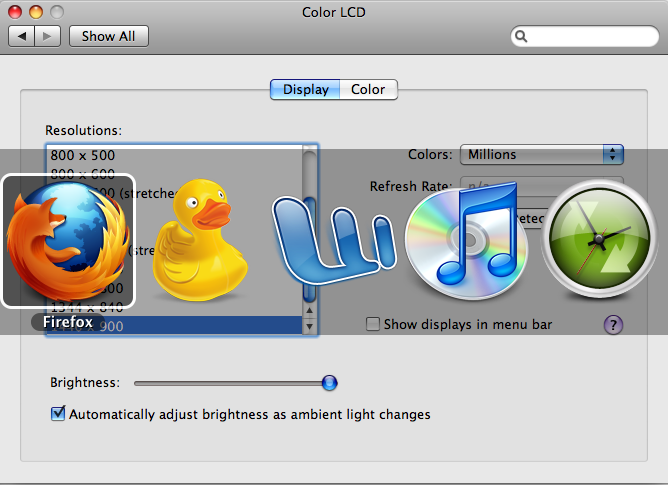Switch to iTunes music note icon
668x485 pixels.
[467, 241]
